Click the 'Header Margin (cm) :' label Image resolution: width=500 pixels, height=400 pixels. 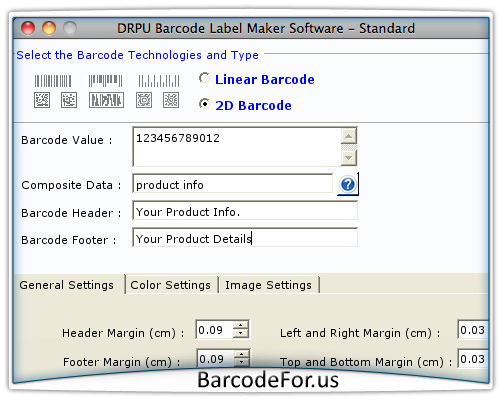[123, 333]
